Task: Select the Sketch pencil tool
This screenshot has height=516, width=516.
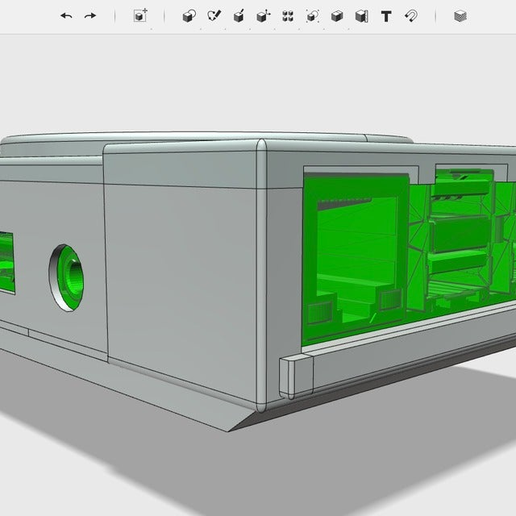Action: click(x=214, y=16)
